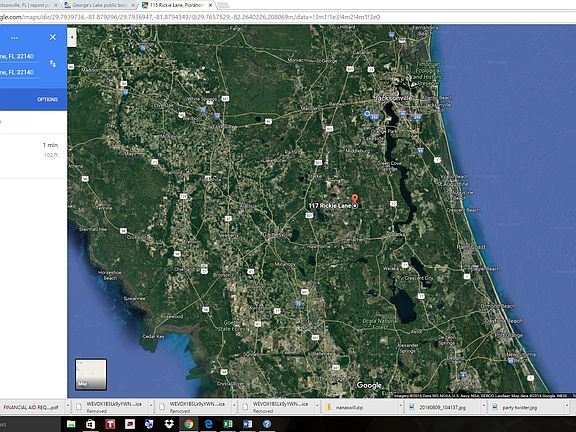The height and width of the screenshot is (432, 576).
Task: Open Excel from the taskbar
Action: tap(228, 424)
